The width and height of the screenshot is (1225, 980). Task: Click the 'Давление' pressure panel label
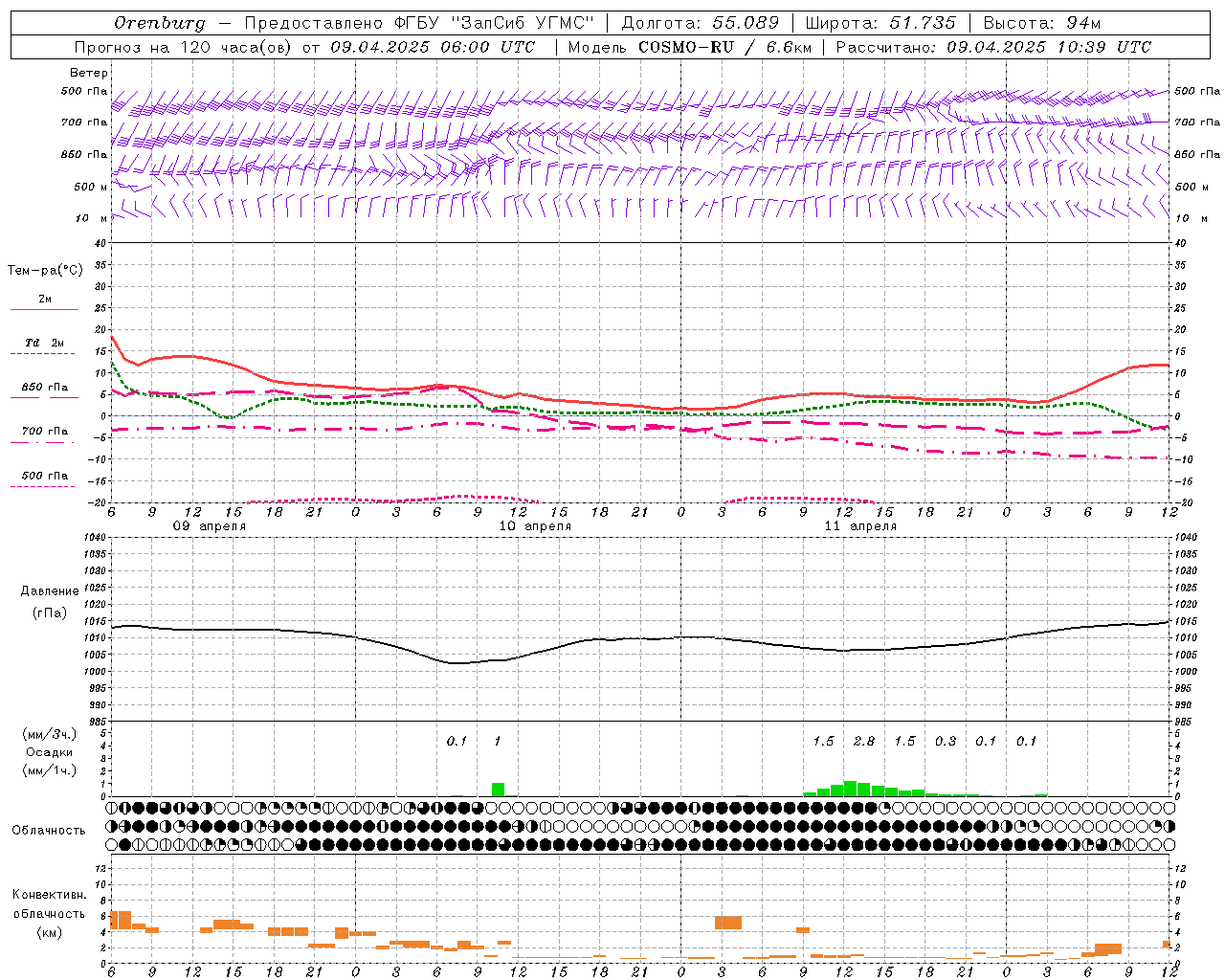(x=50, y=591)
